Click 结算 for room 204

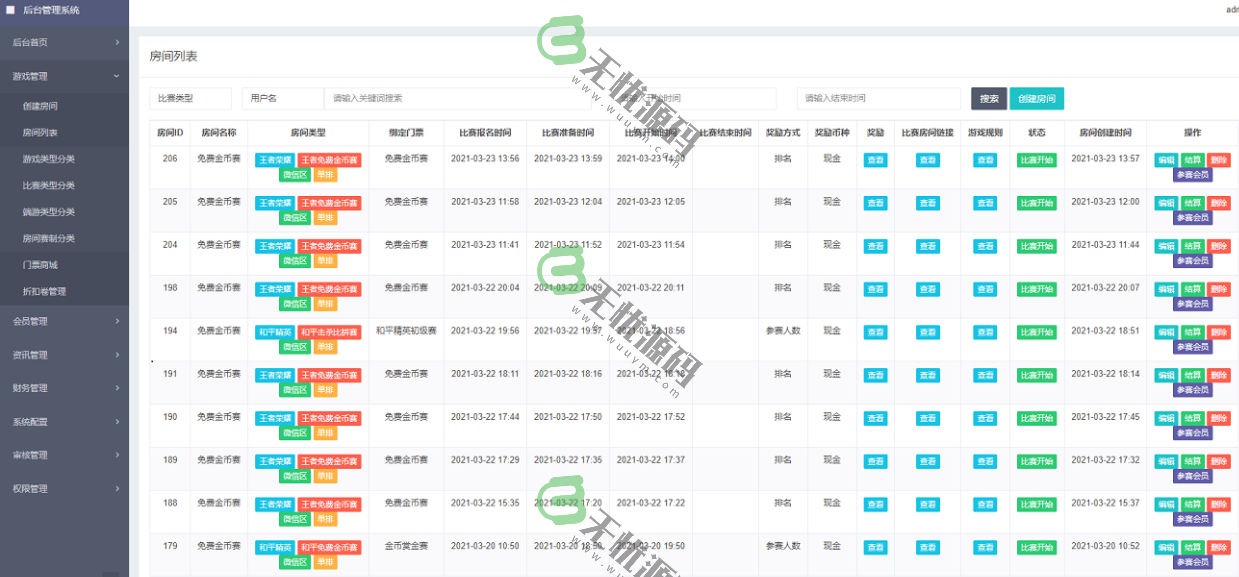point(1192,246)
